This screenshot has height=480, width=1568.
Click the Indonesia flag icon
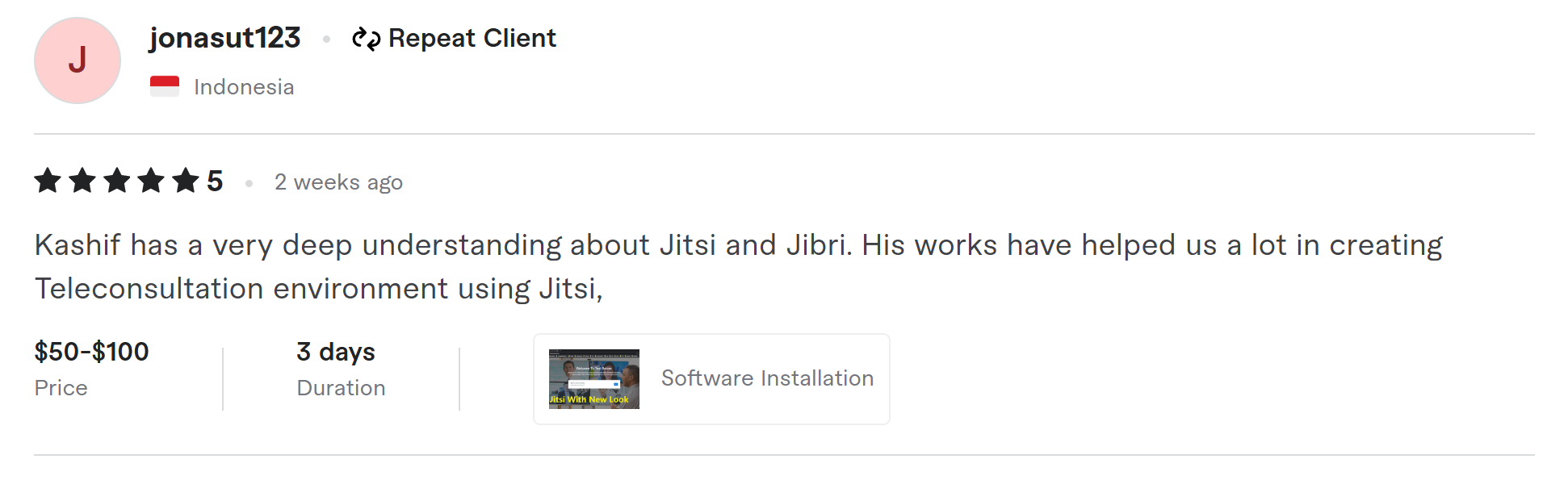click(x=165, y=86)
